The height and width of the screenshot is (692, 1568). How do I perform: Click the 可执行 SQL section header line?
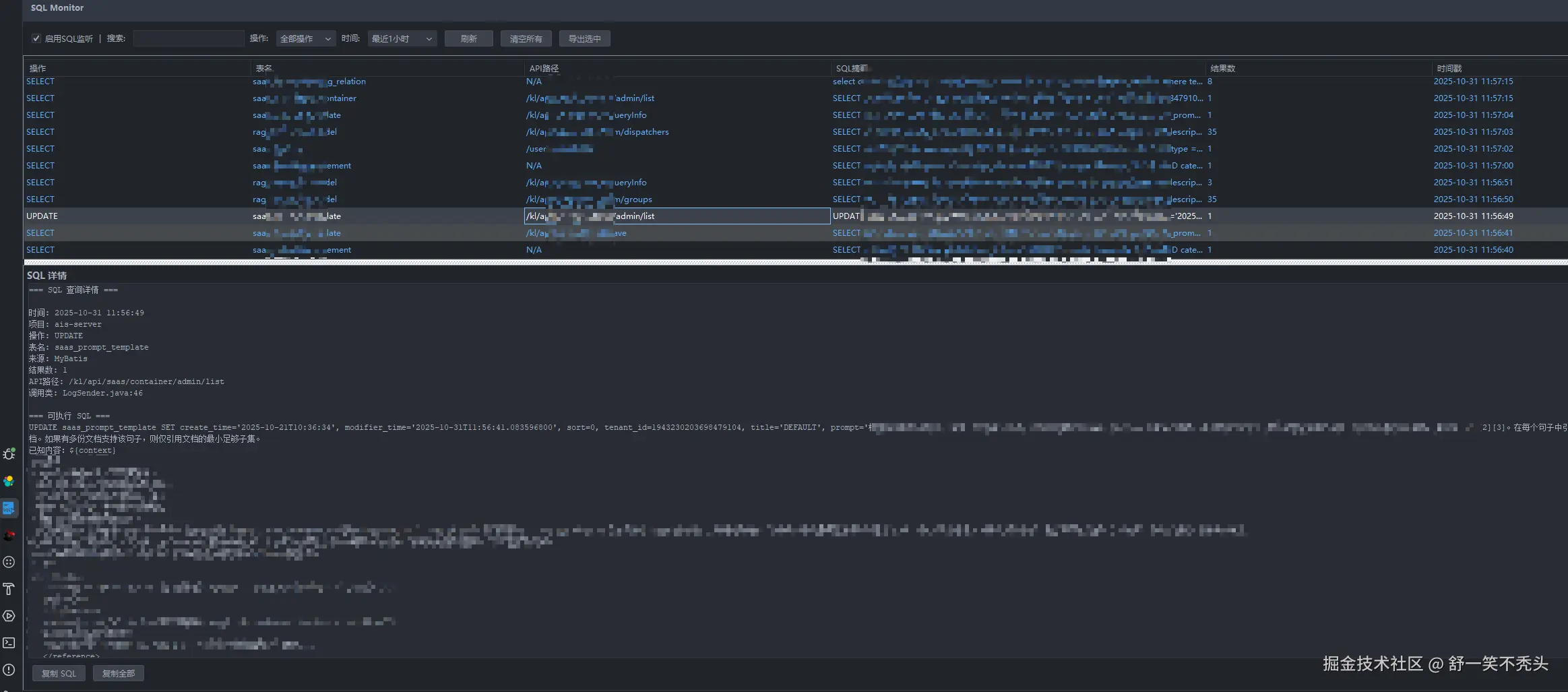(69, 416)
